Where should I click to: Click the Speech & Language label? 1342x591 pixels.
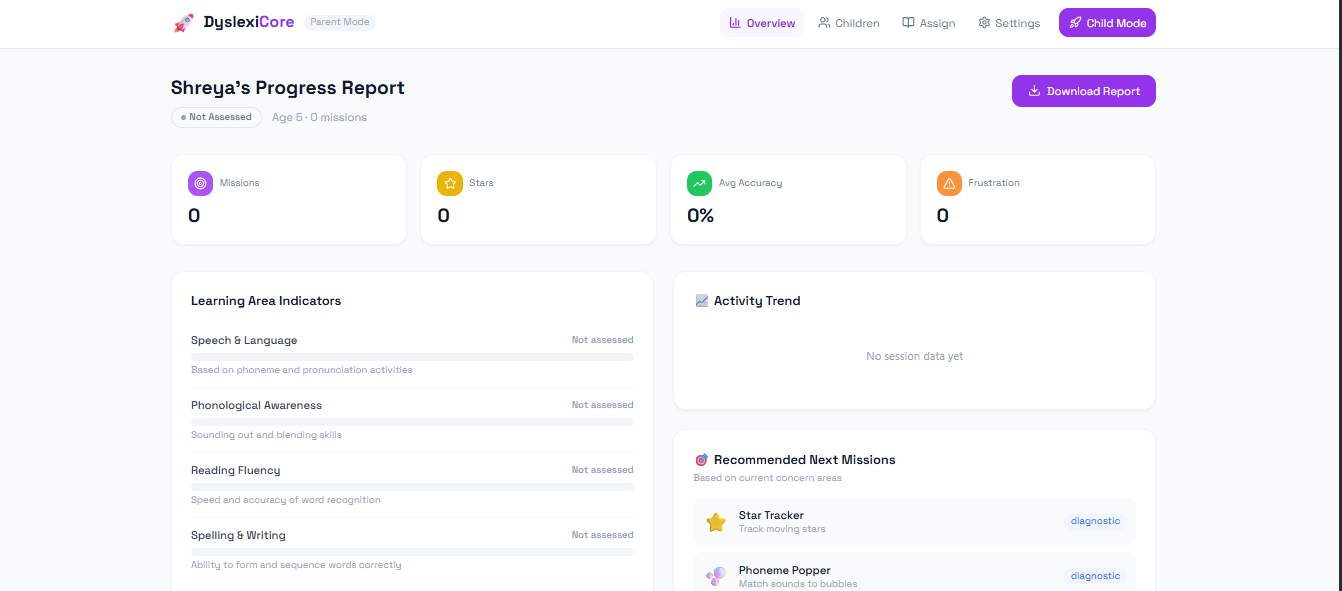click(244, 340)
